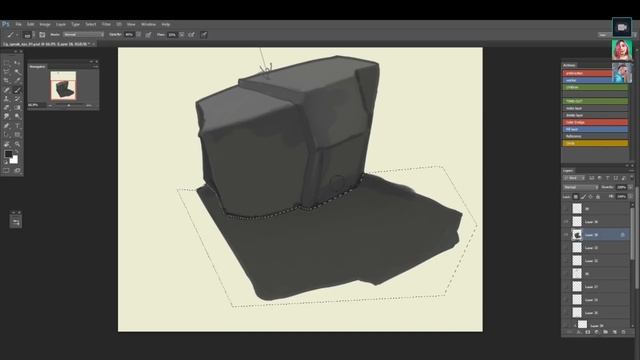The height and width of the screenshot is (360, 640).
Task: Select the Move tool
Action: point(17,62)
